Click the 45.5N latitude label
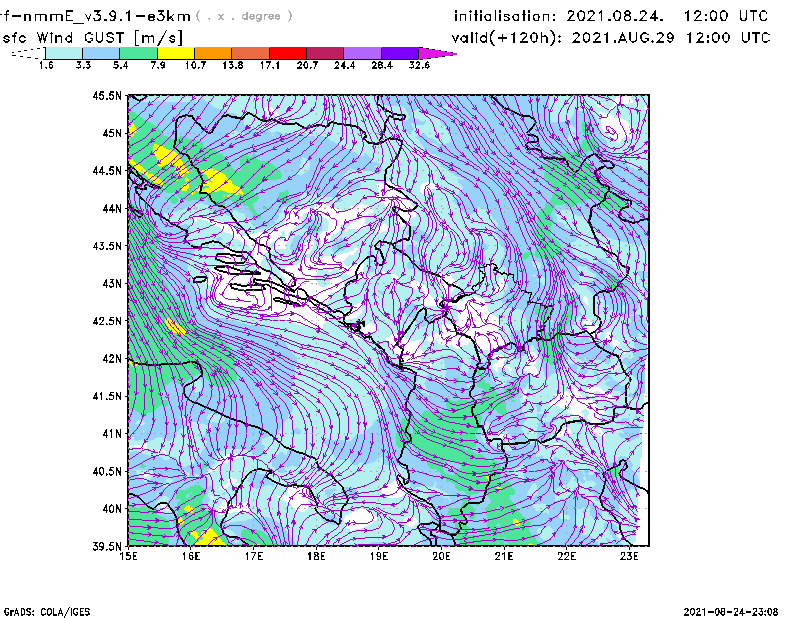 tap(107, 95)
